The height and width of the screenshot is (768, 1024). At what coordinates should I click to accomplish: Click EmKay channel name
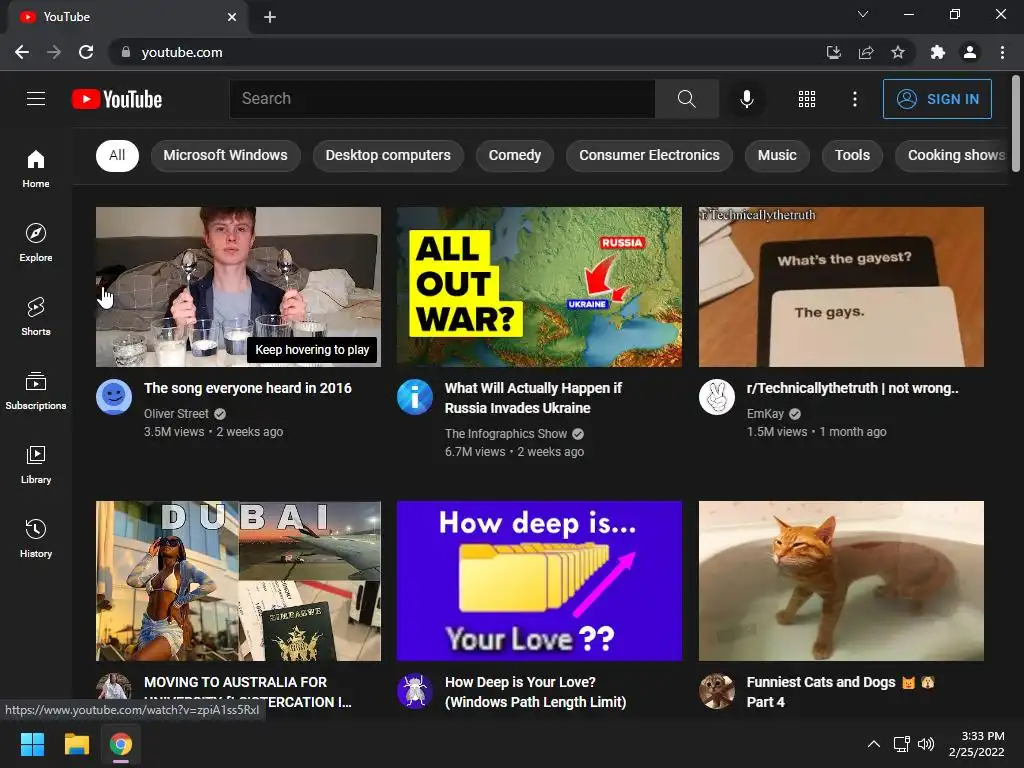(x=765, y=413)
